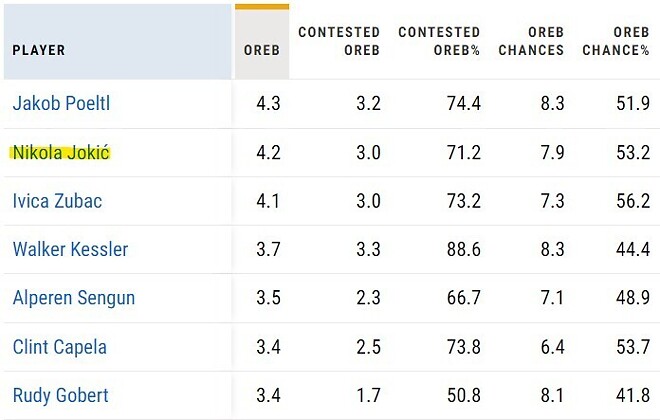Click Clint Capela's name
This screenshot has width=660, height=420.
(59, 347)
